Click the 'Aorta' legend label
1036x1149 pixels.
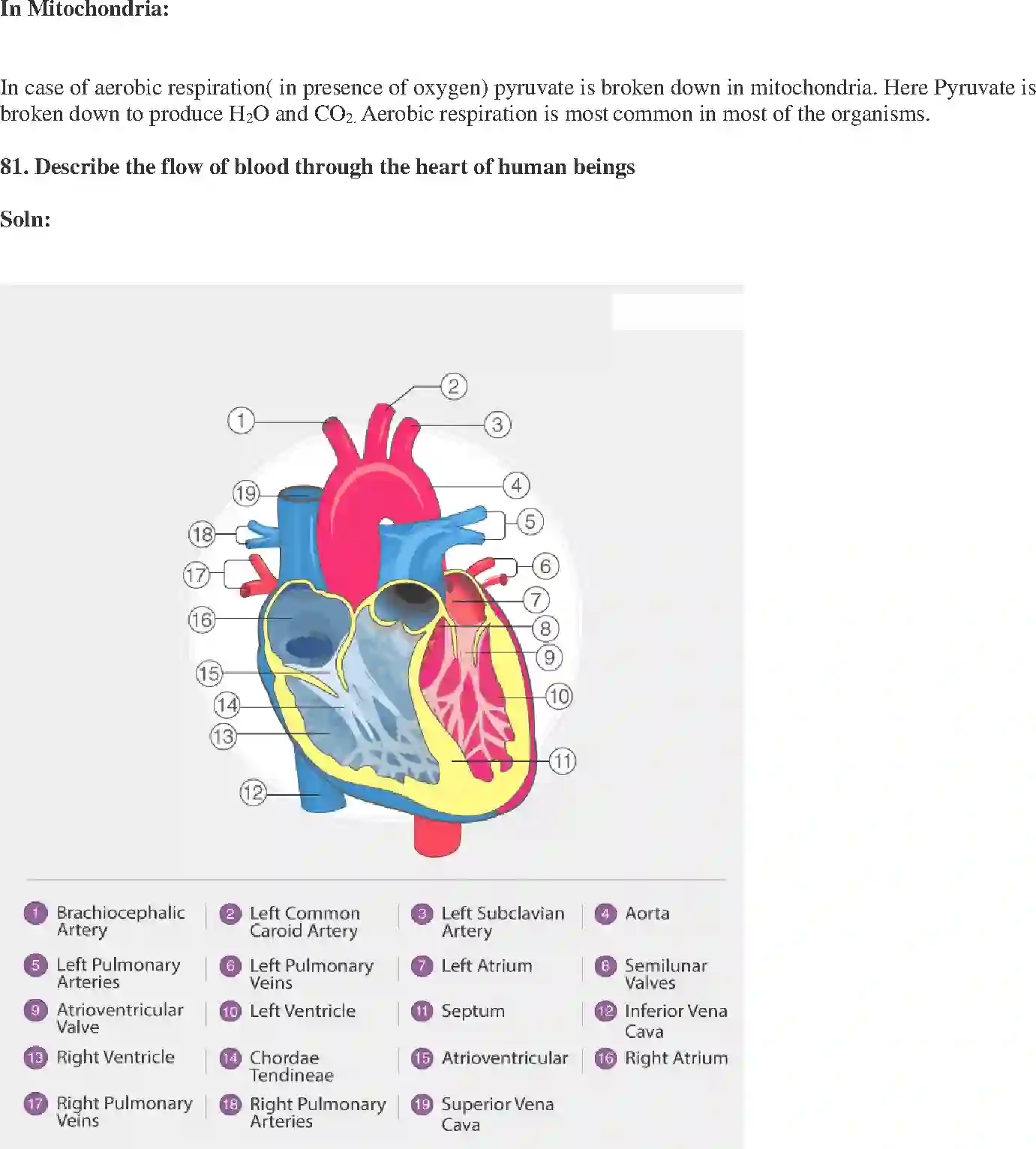click(x=647, y=913)
